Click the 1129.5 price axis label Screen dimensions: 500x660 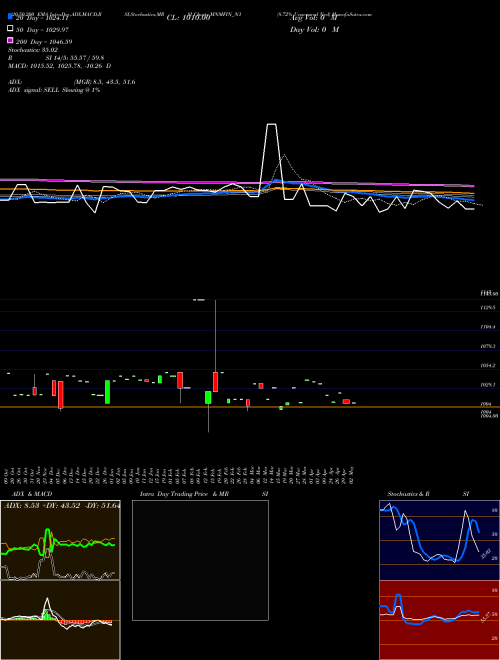[488, 308]
